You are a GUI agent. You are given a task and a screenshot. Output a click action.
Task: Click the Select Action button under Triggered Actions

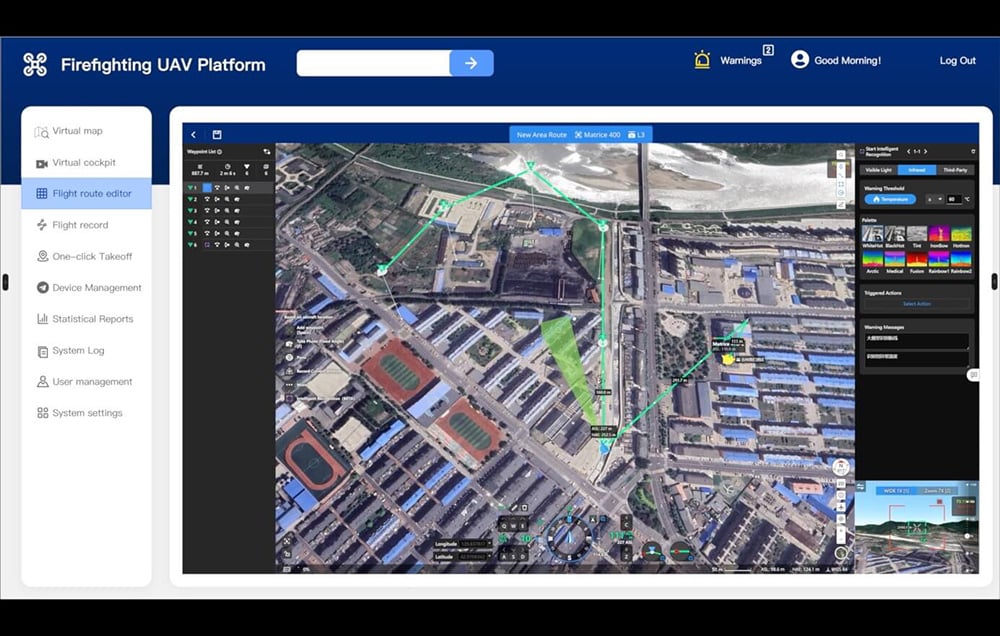917,303
